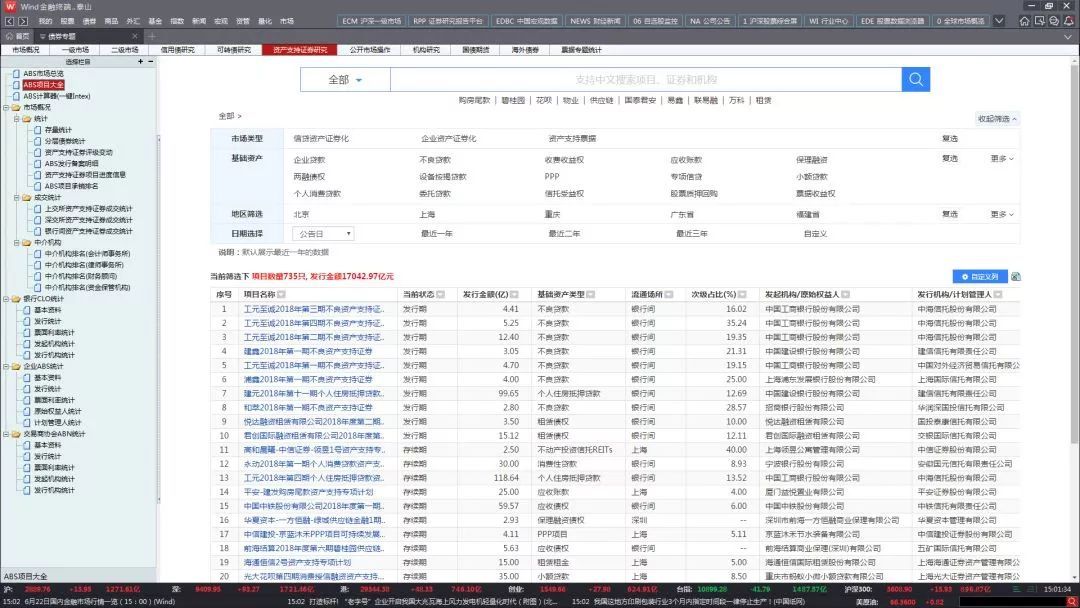Filter base asset by 不良贷款
This screenshot has height=608, width=1080.
[435, 159]
